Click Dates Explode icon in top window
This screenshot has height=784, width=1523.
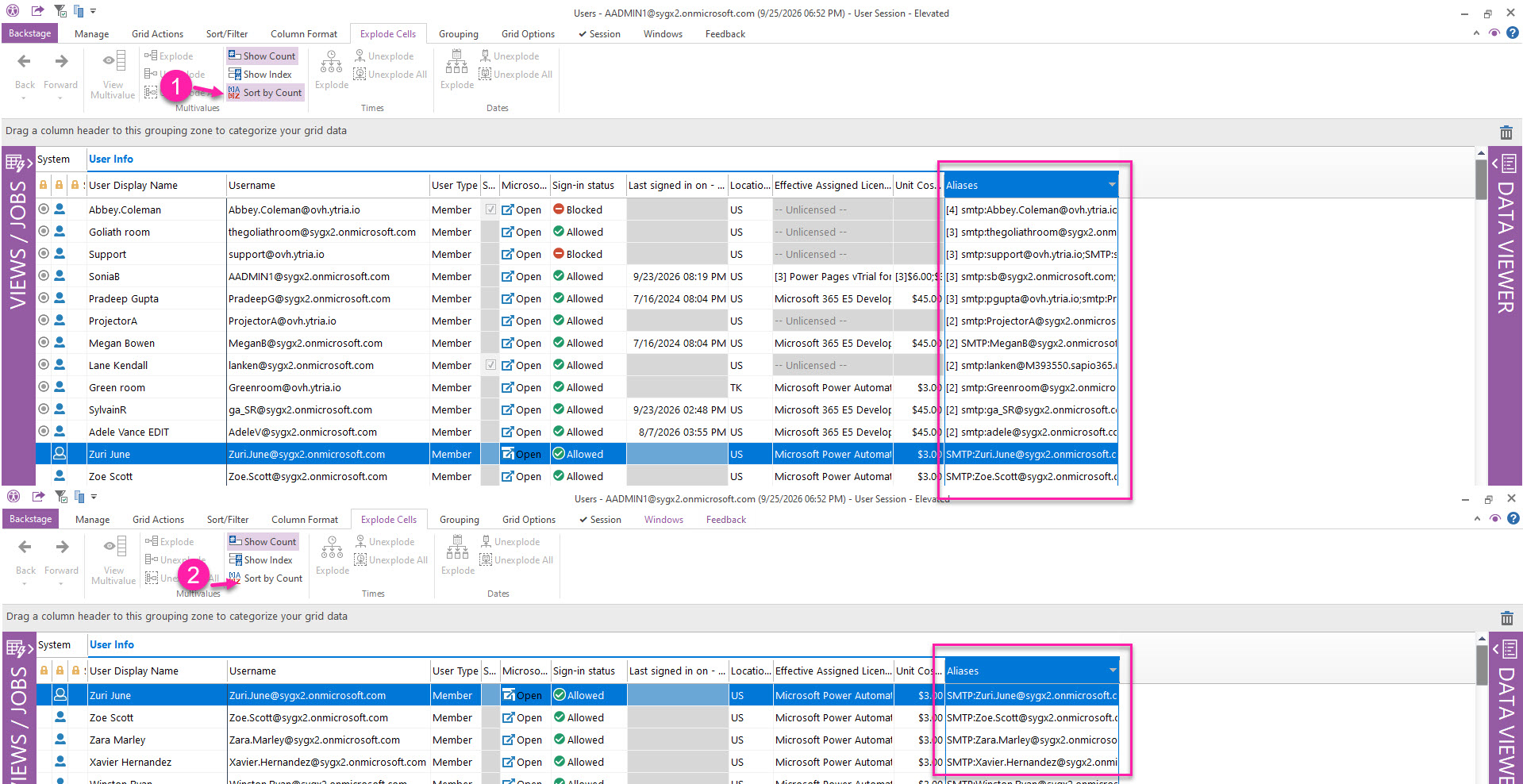(456, 63)
